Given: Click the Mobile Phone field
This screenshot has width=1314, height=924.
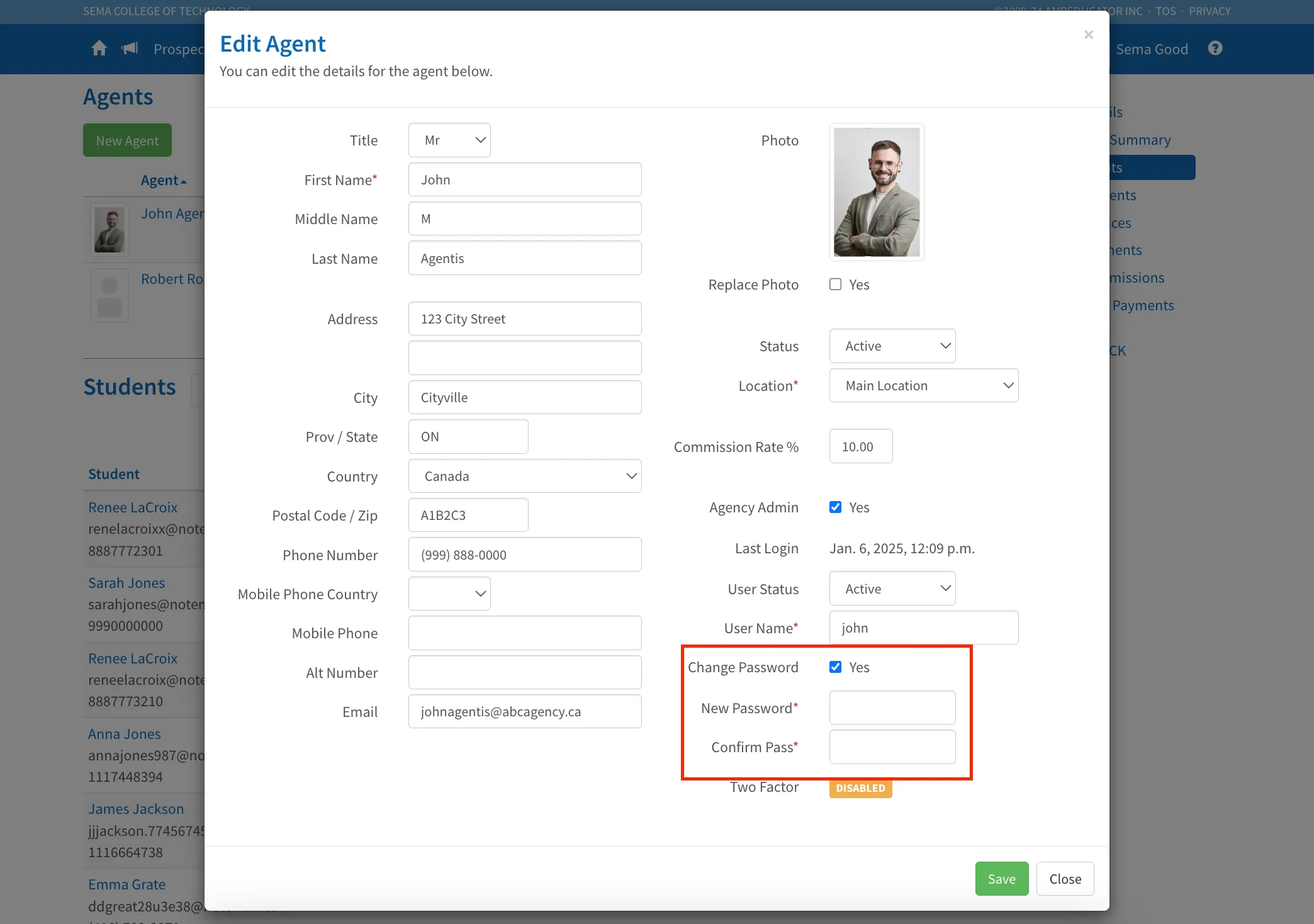Looking at the screenshot, I should click(525, 633).
